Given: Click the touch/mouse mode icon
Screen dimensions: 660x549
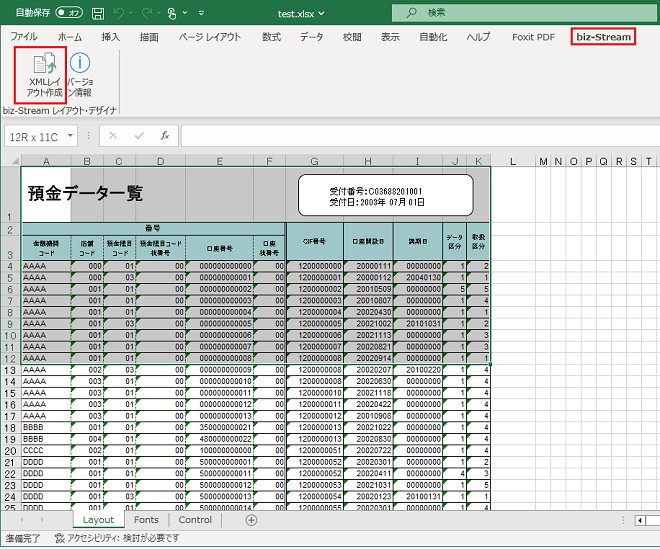Looking at the screenshot, I should (172, 13).
